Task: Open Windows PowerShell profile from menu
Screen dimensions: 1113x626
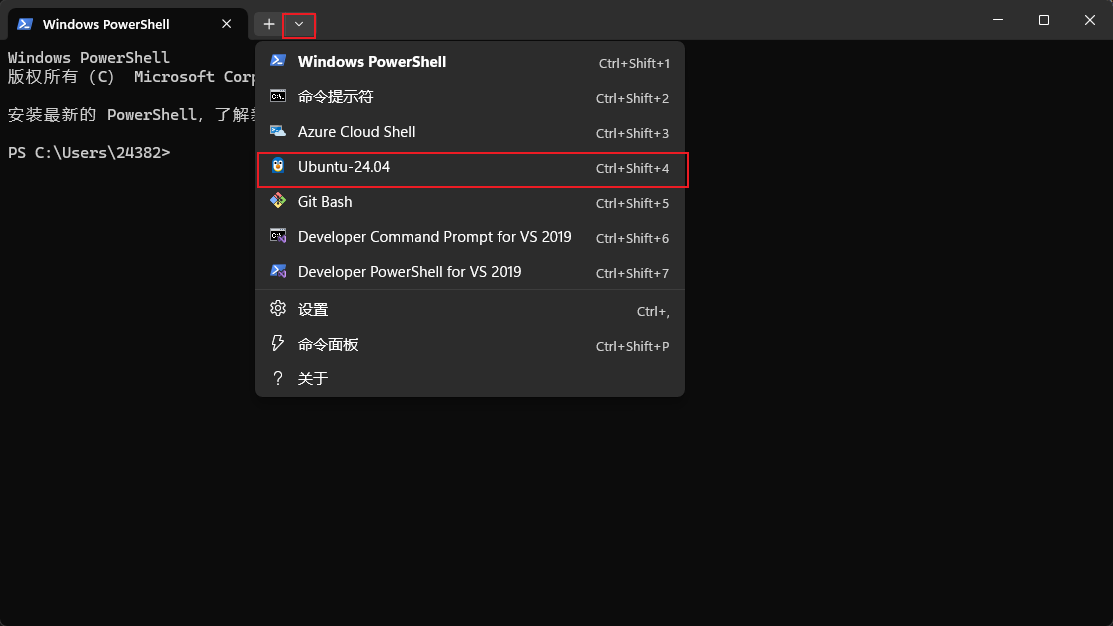Action: [470, 62]
